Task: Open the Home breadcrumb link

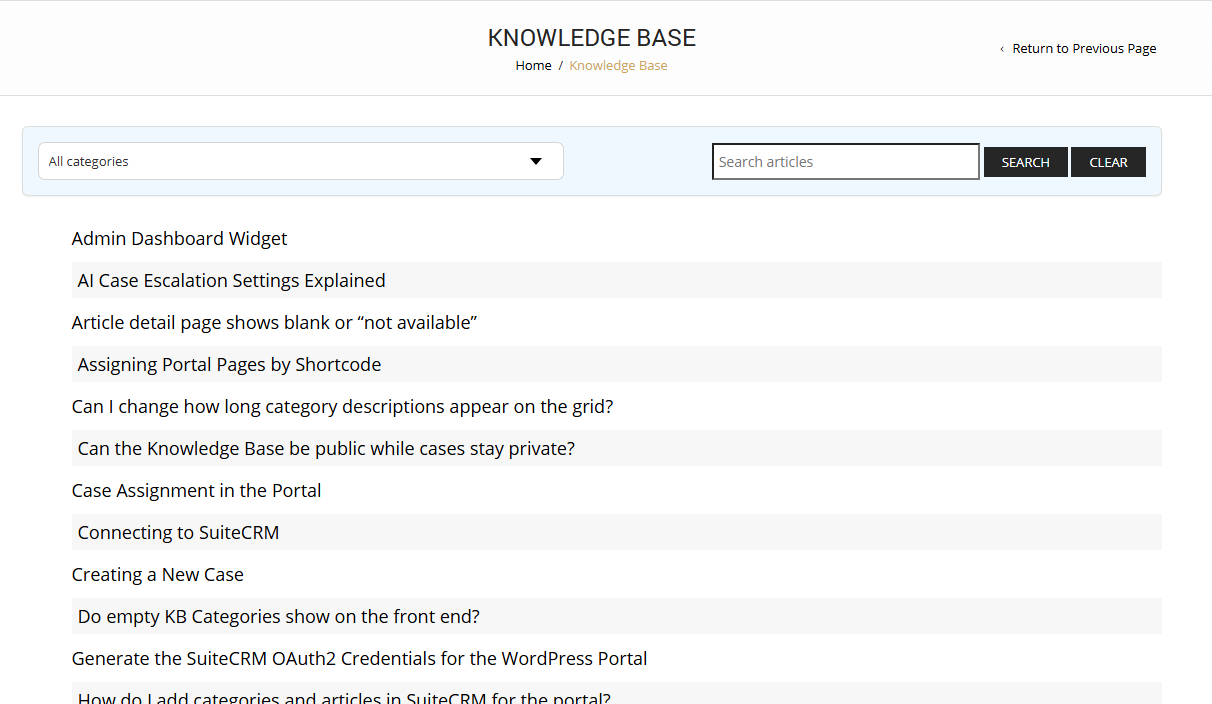Action: 533,65
